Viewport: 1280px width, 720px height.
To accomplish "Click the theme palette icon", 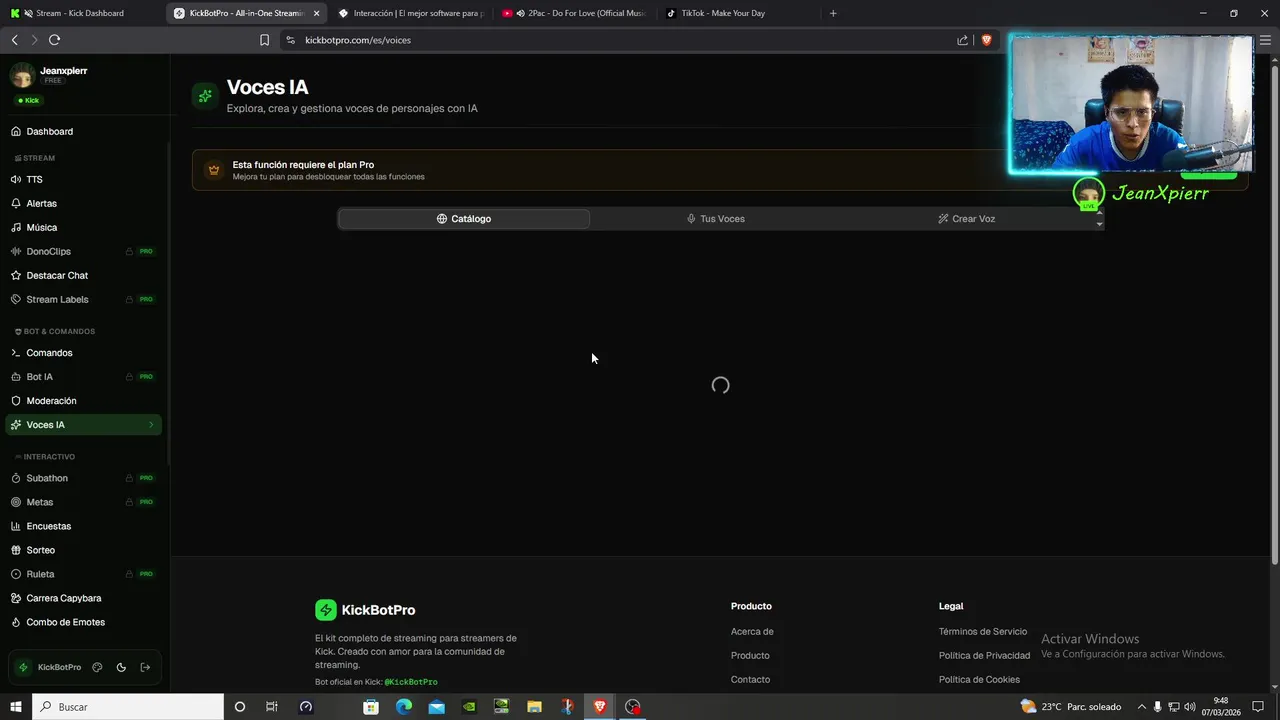I will pos(97,667).
